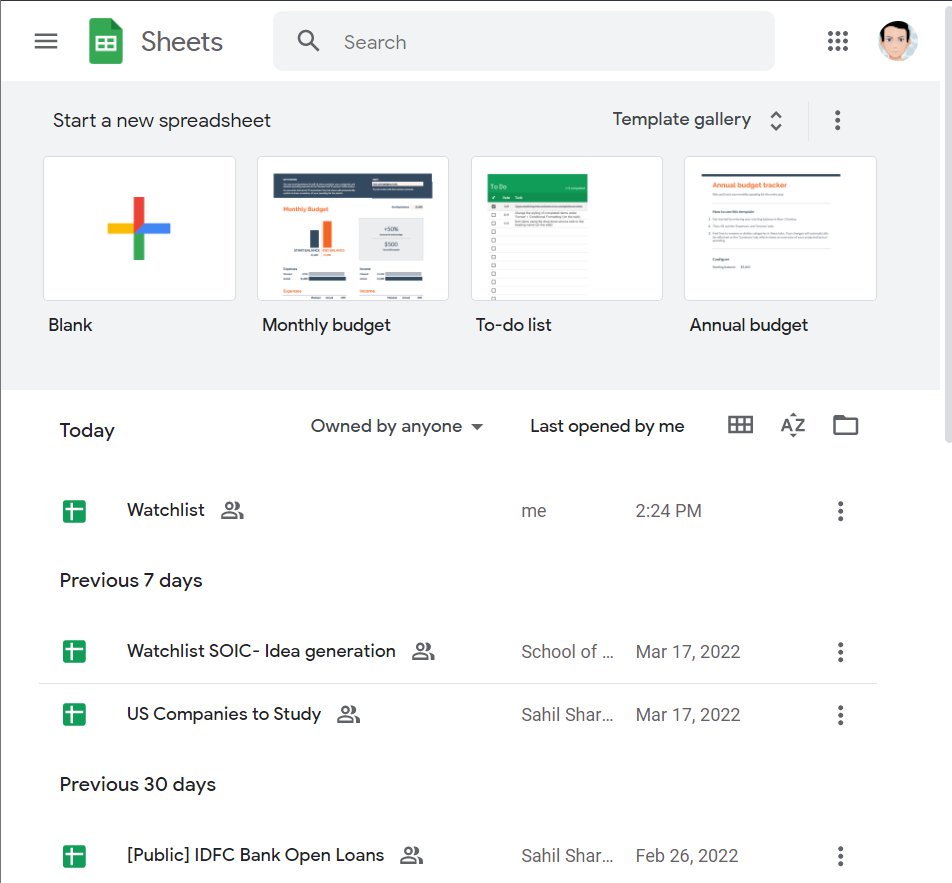Image resolution: width=952 pixels, height=883 pixels.
Task: Open the Owned by anyone dropdown
Action: [x=397, y=426]
